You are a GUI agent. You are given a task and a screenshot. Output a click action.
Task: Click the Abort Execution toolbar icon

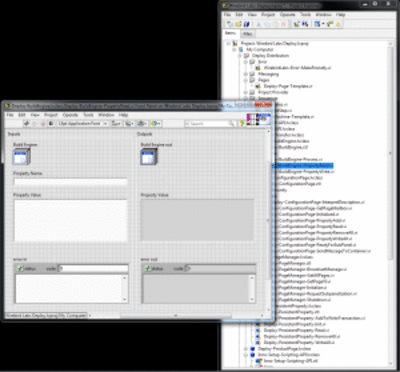click(43, 124)
